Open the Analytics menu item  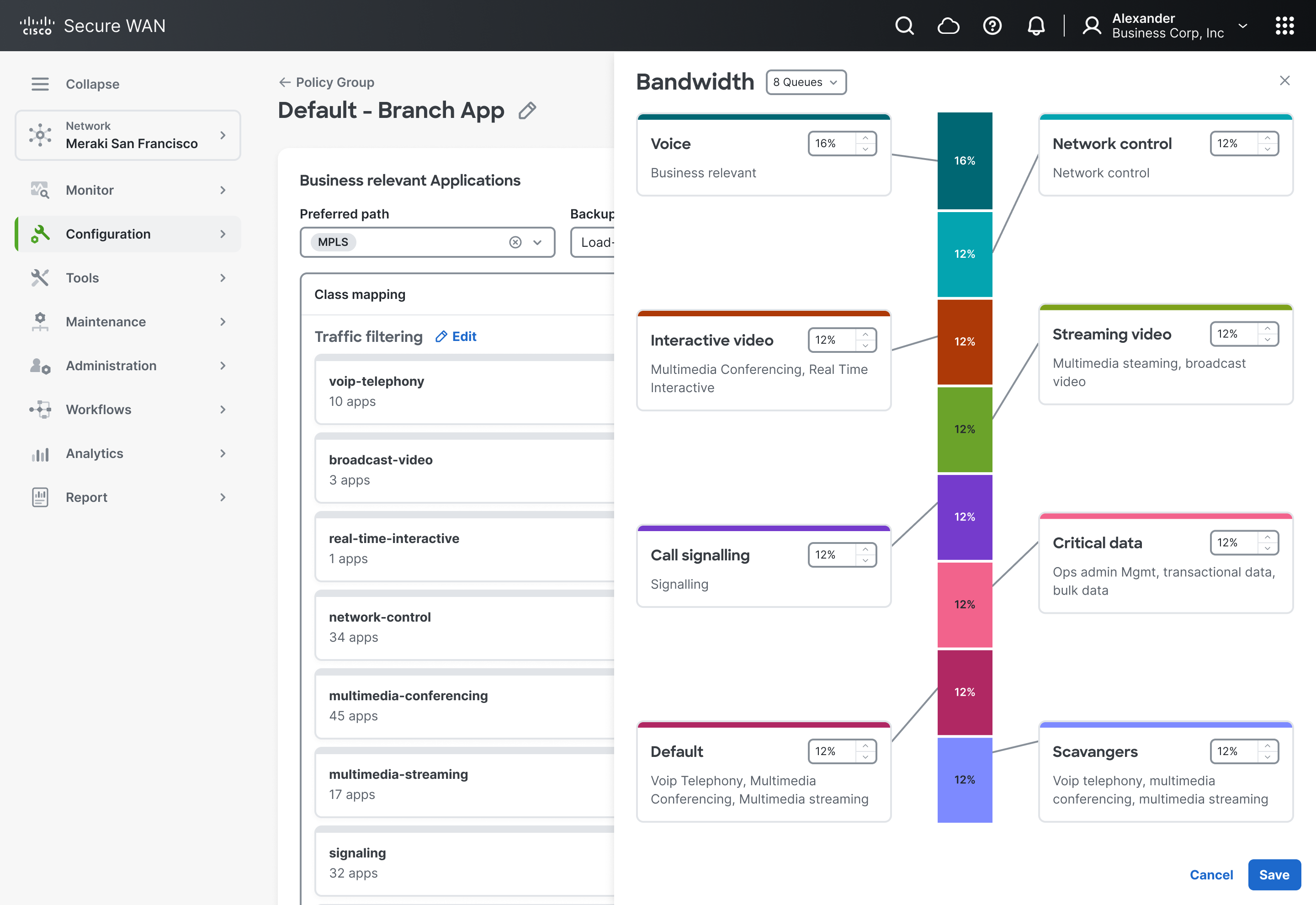click(x=128, y=453)
